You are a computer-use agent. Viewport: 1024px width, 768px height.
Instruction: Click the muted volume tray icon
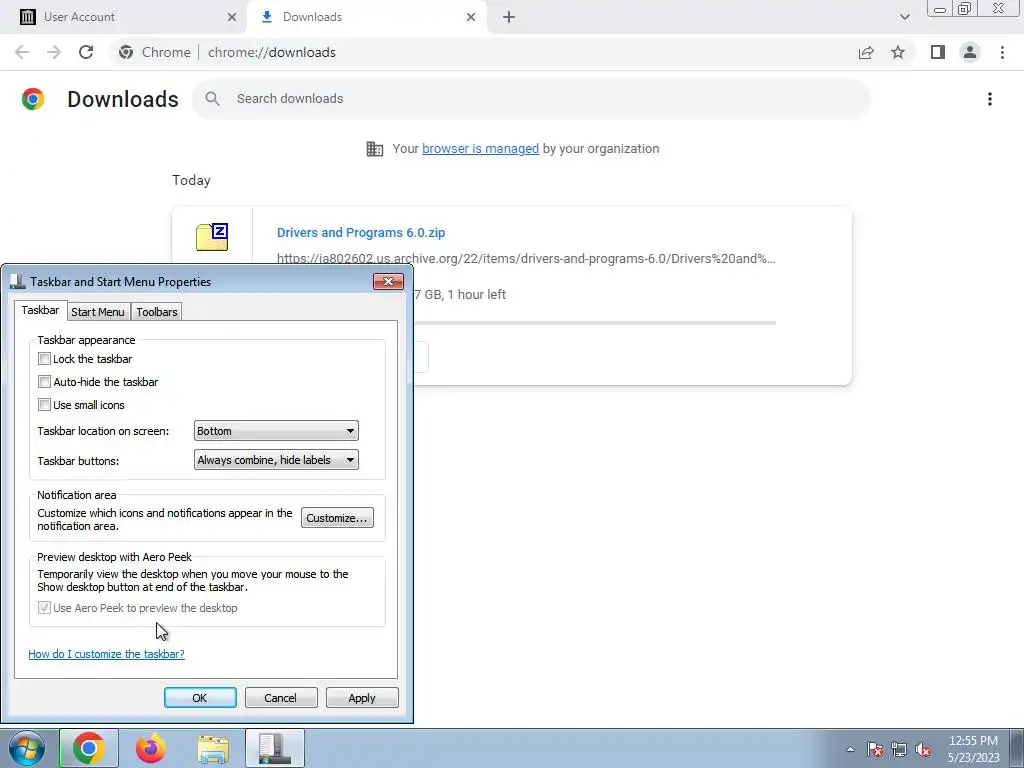923,749
